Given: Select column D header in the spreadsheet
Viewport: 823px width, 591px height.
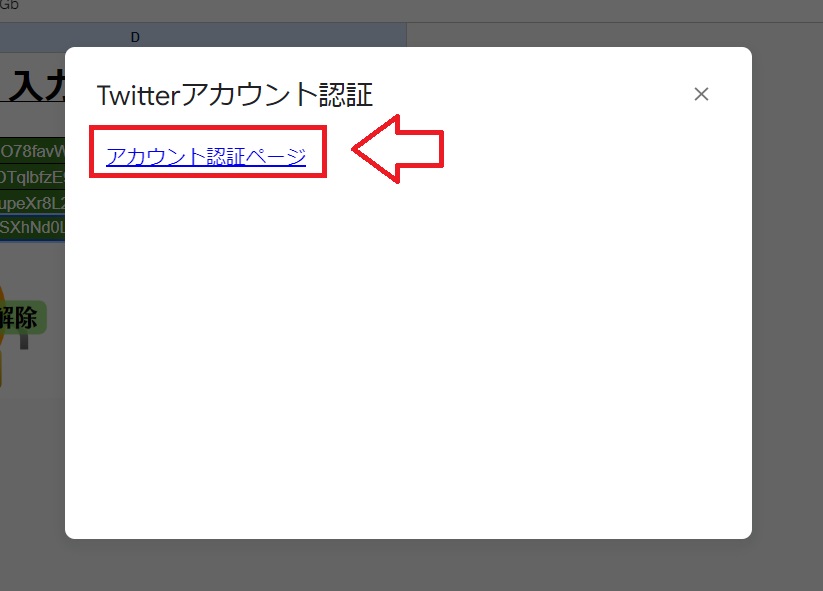Looking at the screenshot, I should click(x=203, y=37).
